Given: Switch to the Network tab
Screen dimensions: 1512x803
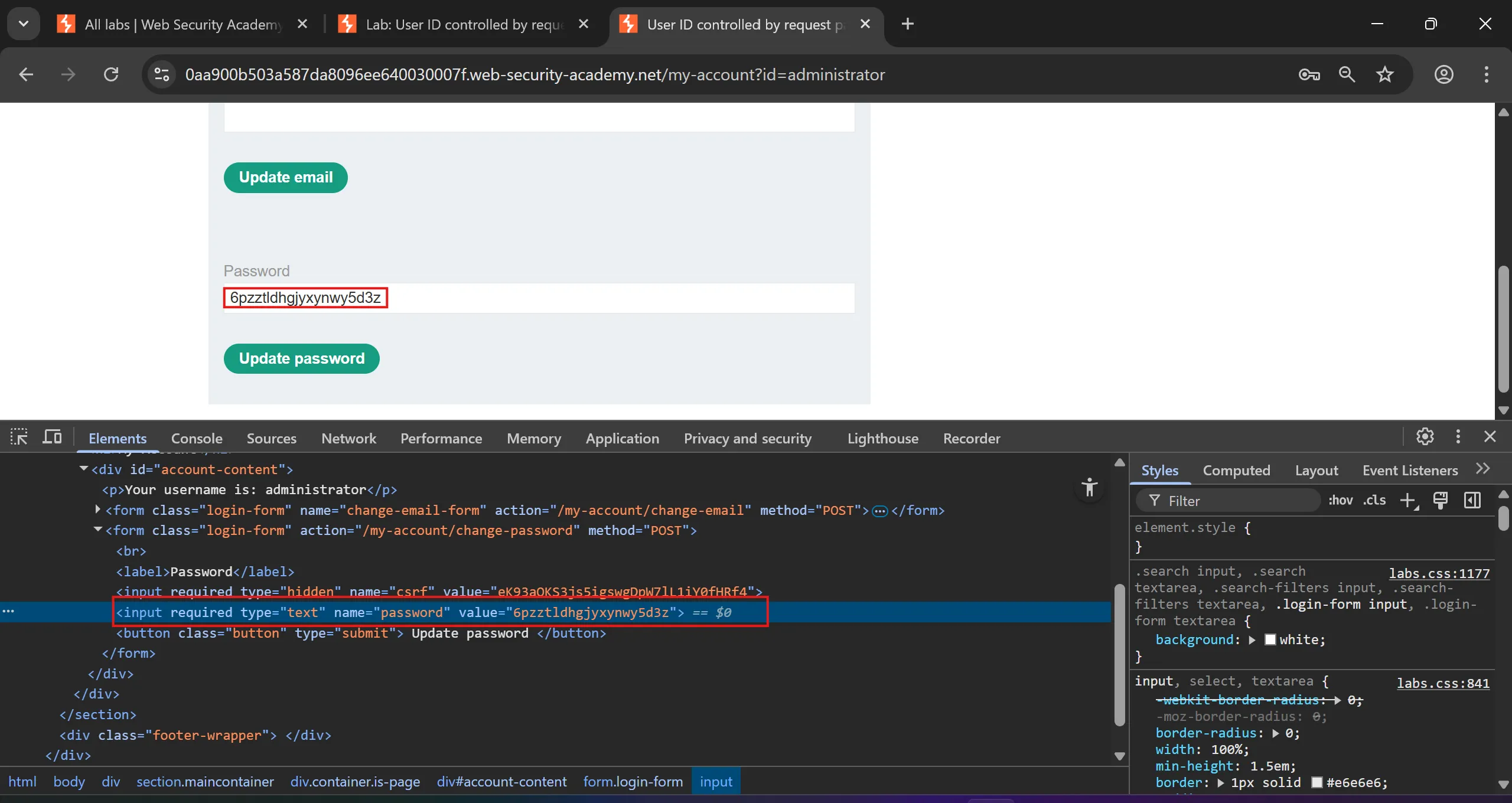Looking at the screenshot, I should 348,439.
